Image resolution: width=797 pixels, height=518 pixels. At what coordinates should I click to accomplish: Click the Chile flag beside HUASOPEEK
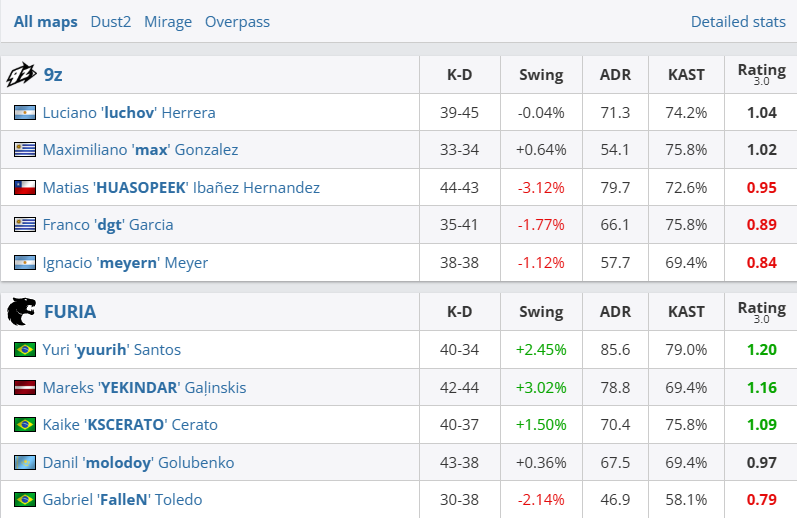coord(25,188)
